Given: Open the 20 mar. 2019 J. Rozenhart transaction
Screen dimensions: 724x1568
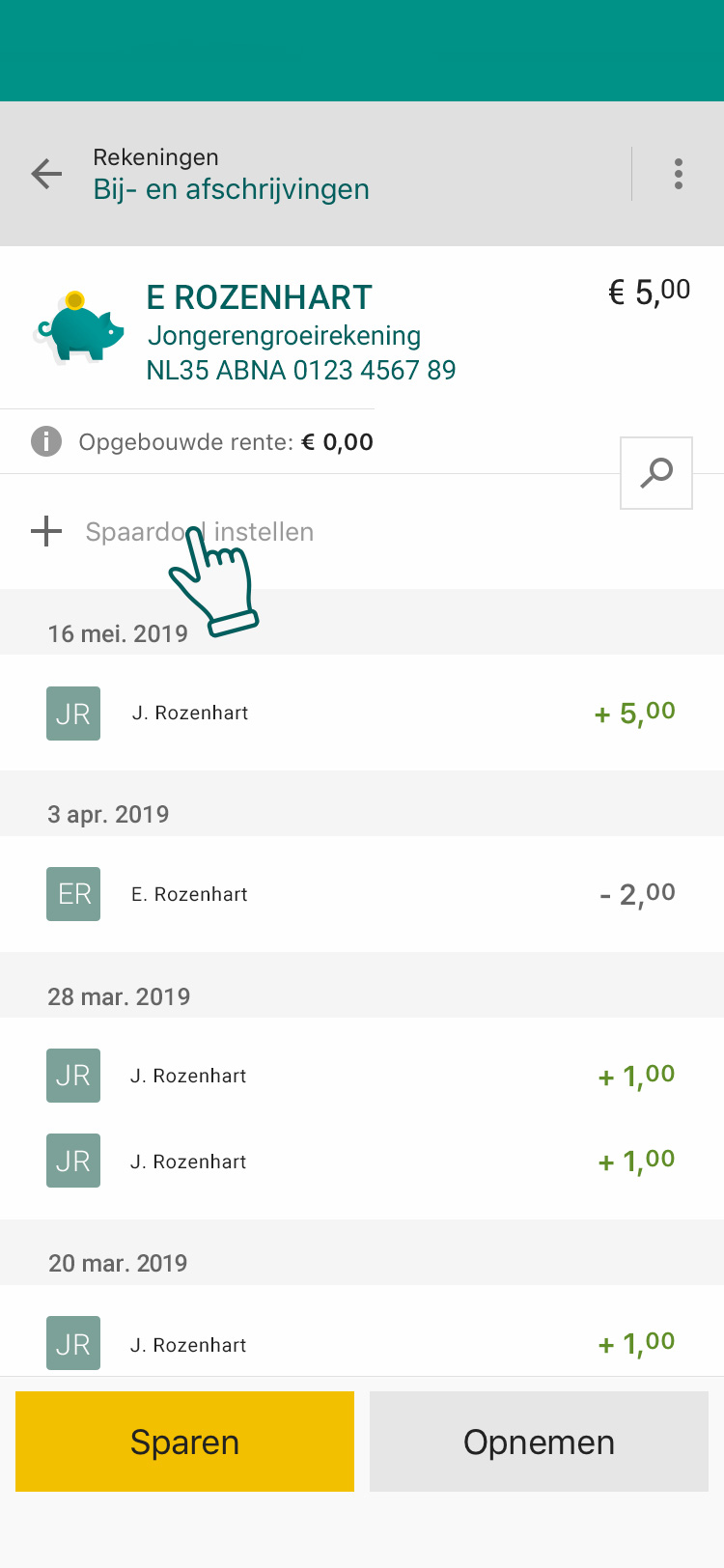Looking at the screenshot, I should (x=362, y=1344).
